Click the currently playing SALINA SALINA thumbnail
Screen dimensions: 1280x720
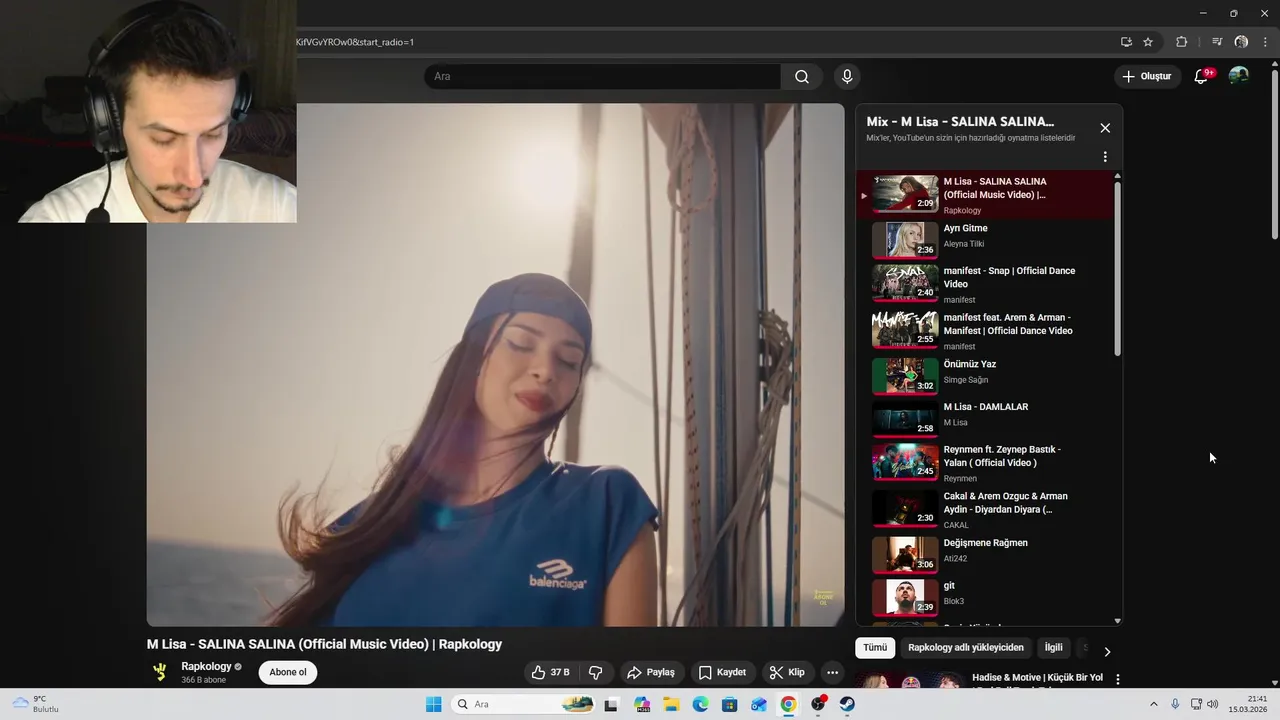905,194
